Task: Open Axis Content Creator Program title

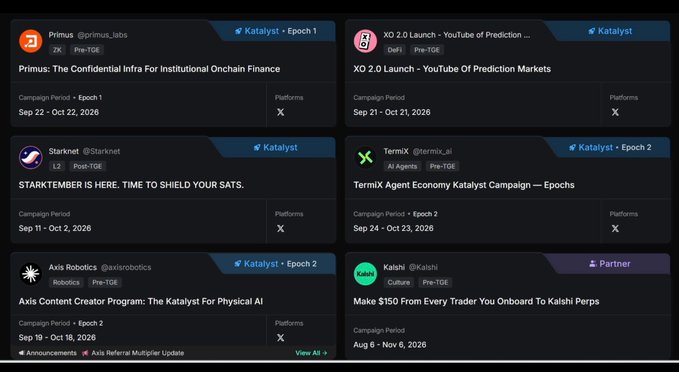Action: click(141, 301)
